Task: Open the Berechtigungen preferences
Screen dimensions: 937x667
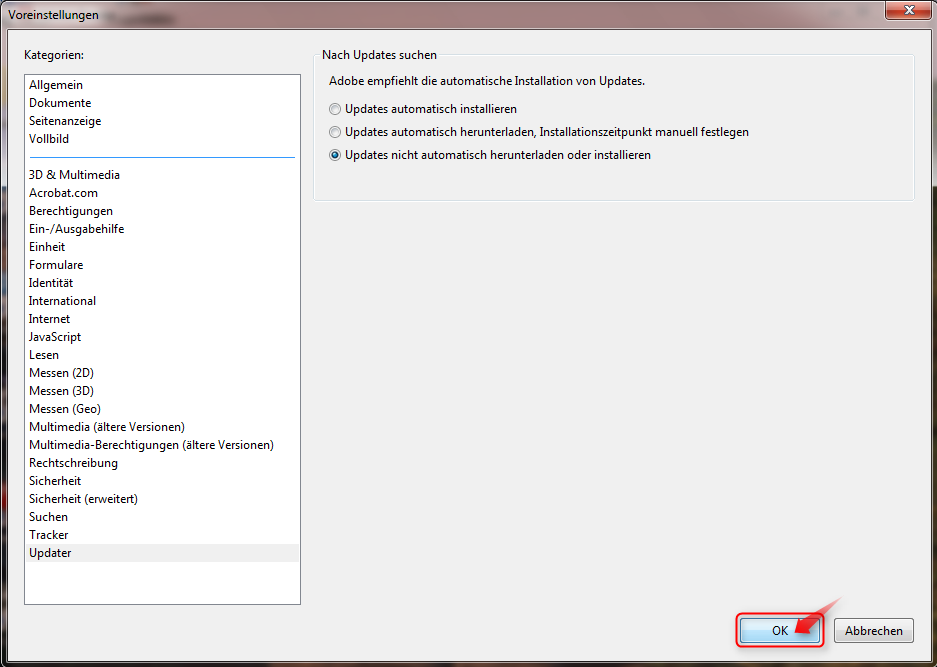Action: (71, 210)
